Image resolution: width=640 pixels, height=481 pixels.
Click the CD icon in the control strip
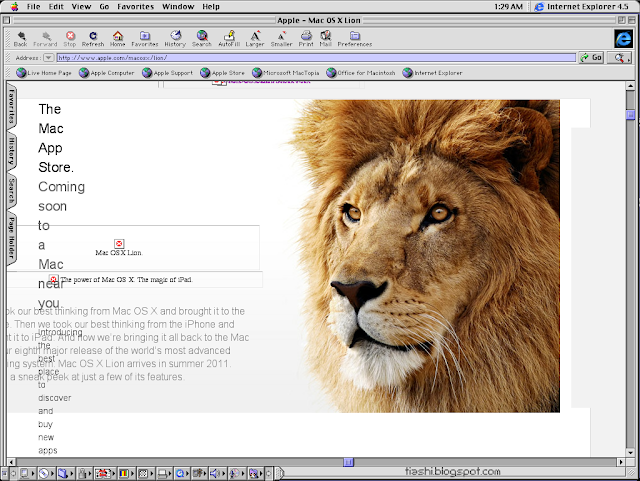click(x=43, y=473)
